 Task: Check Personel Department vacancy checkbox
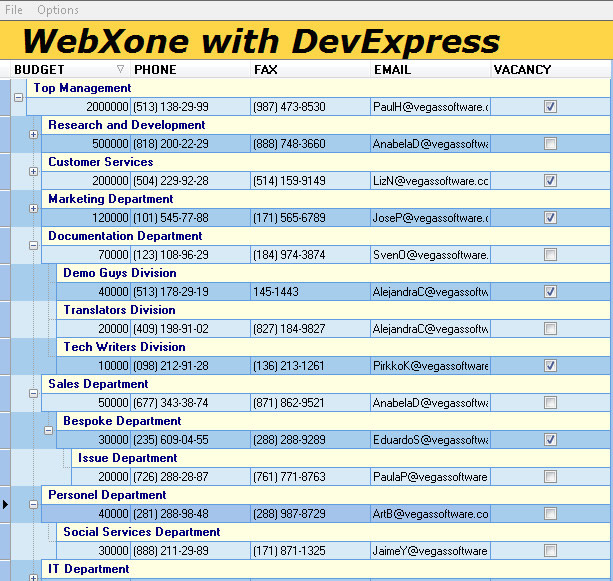(550, 513)
